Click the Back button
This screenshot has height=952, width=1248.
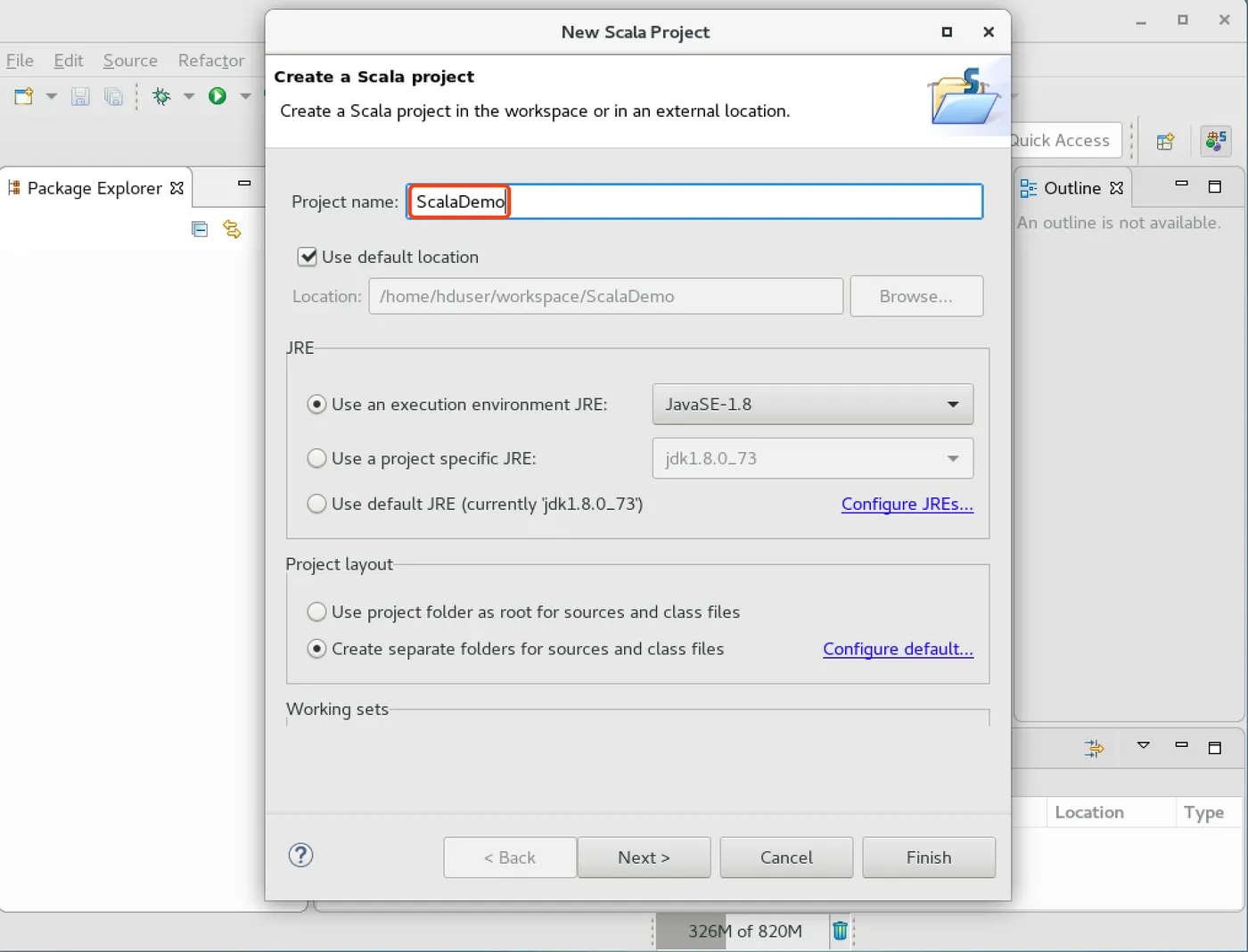510,858
